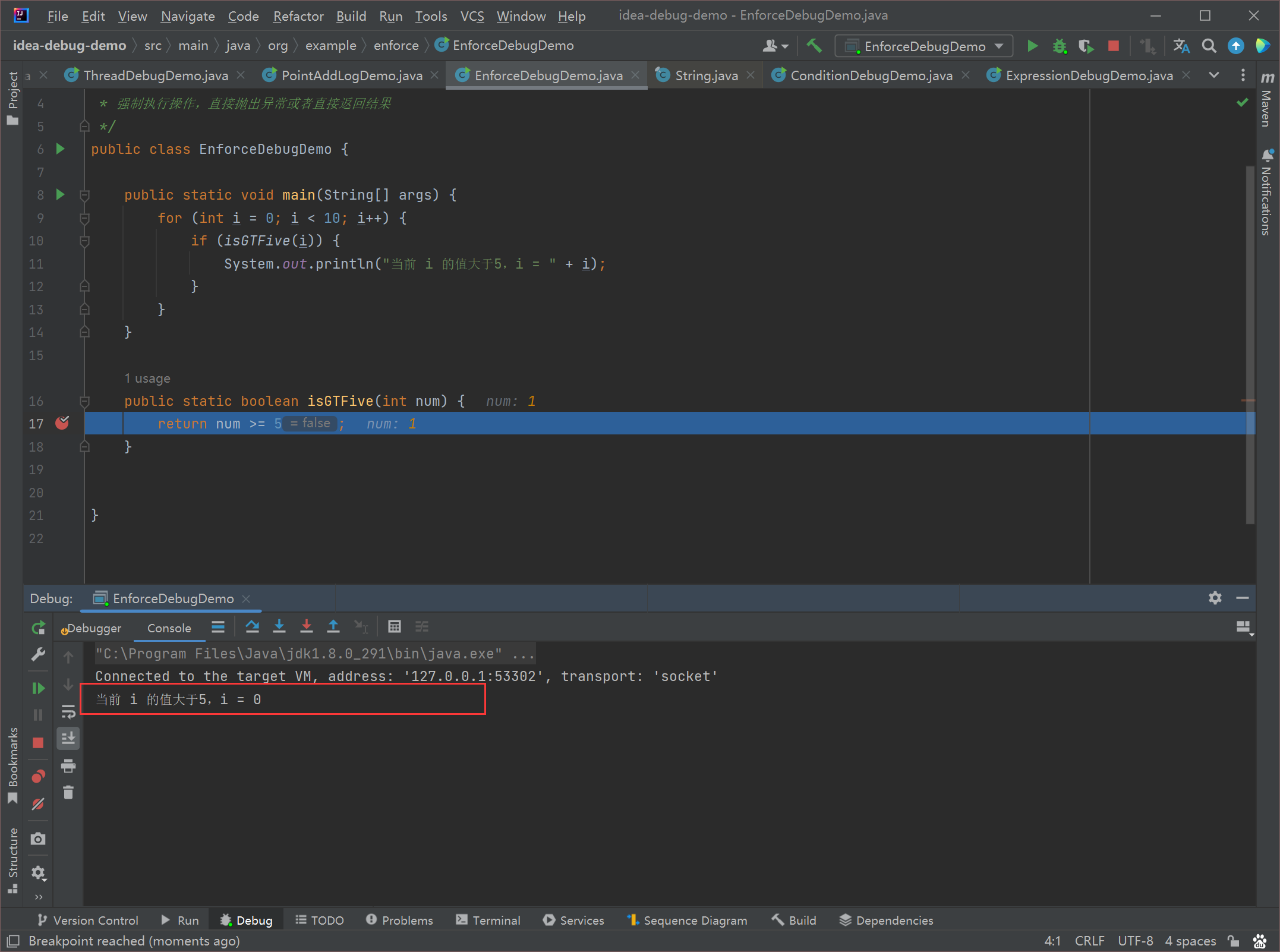This screenshot has width=1280, height=952.
Task: Open the File menu
Action: coord(58,16)
